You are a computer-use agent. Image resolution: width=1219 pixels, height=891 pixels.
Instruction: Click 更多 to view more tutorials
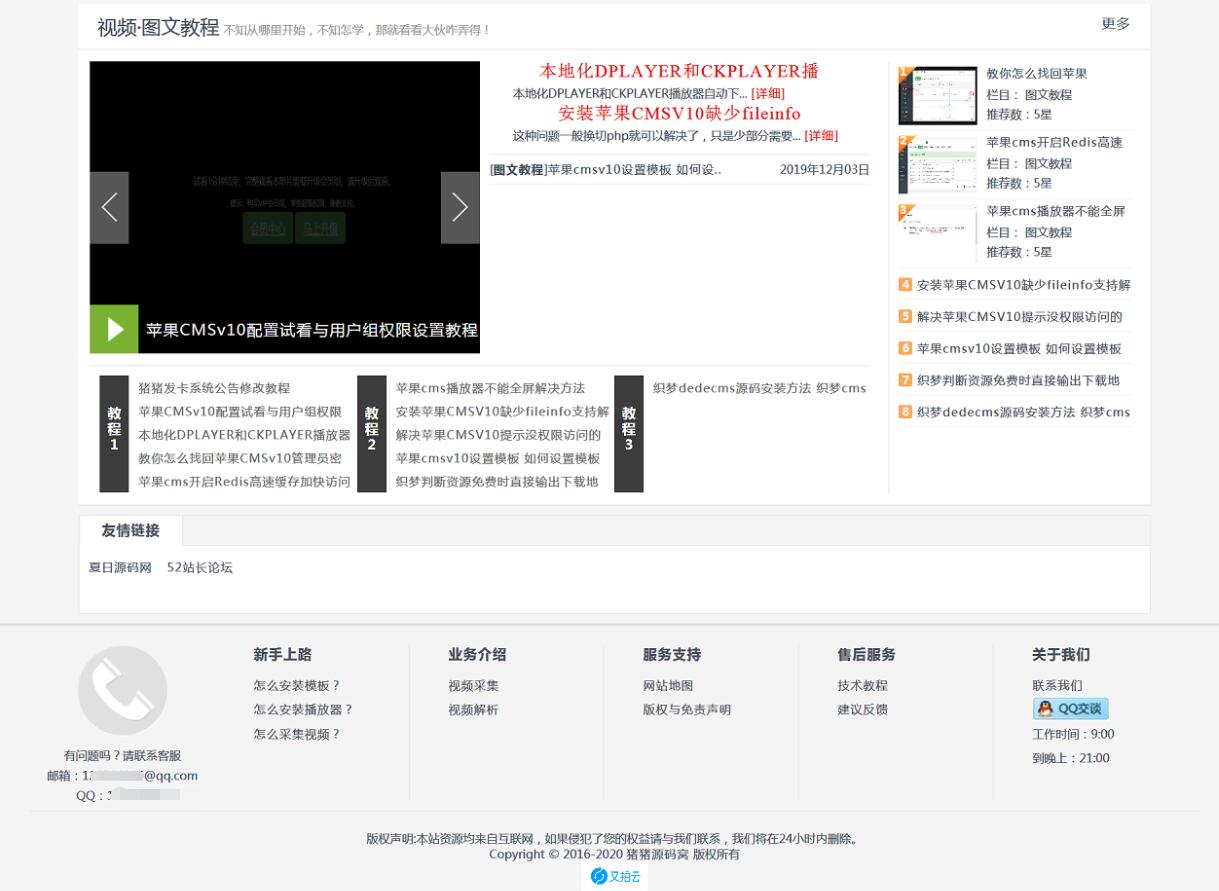(x=1115, y=24)
